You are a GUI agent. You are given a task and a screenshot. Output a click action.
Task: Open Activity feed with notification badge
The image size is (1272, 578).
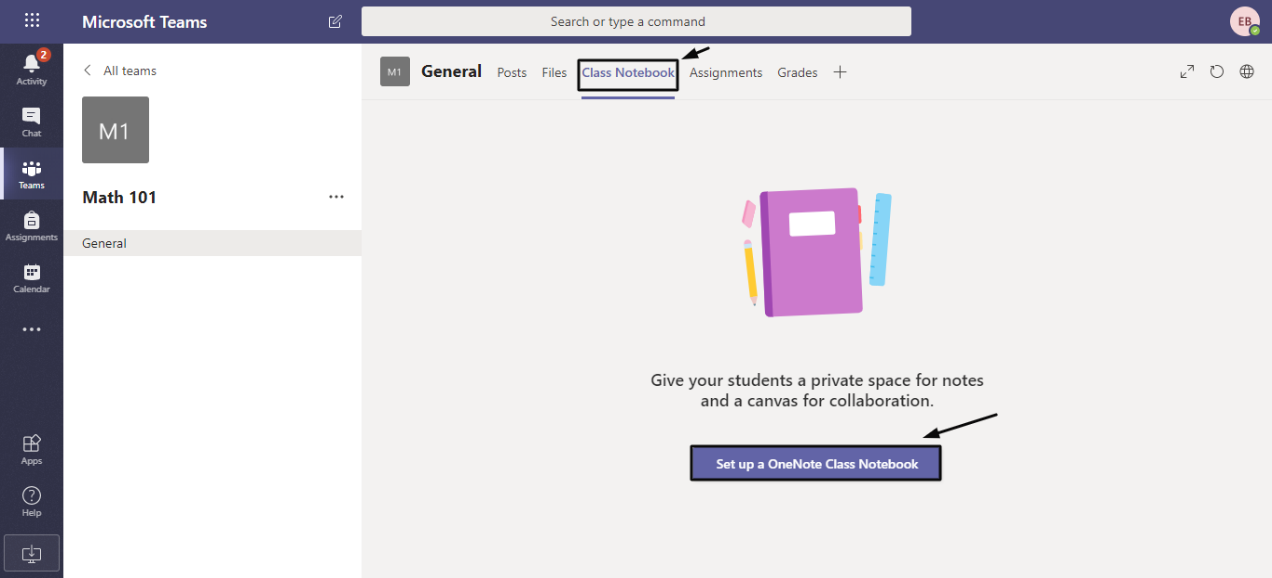pos(32,68)
